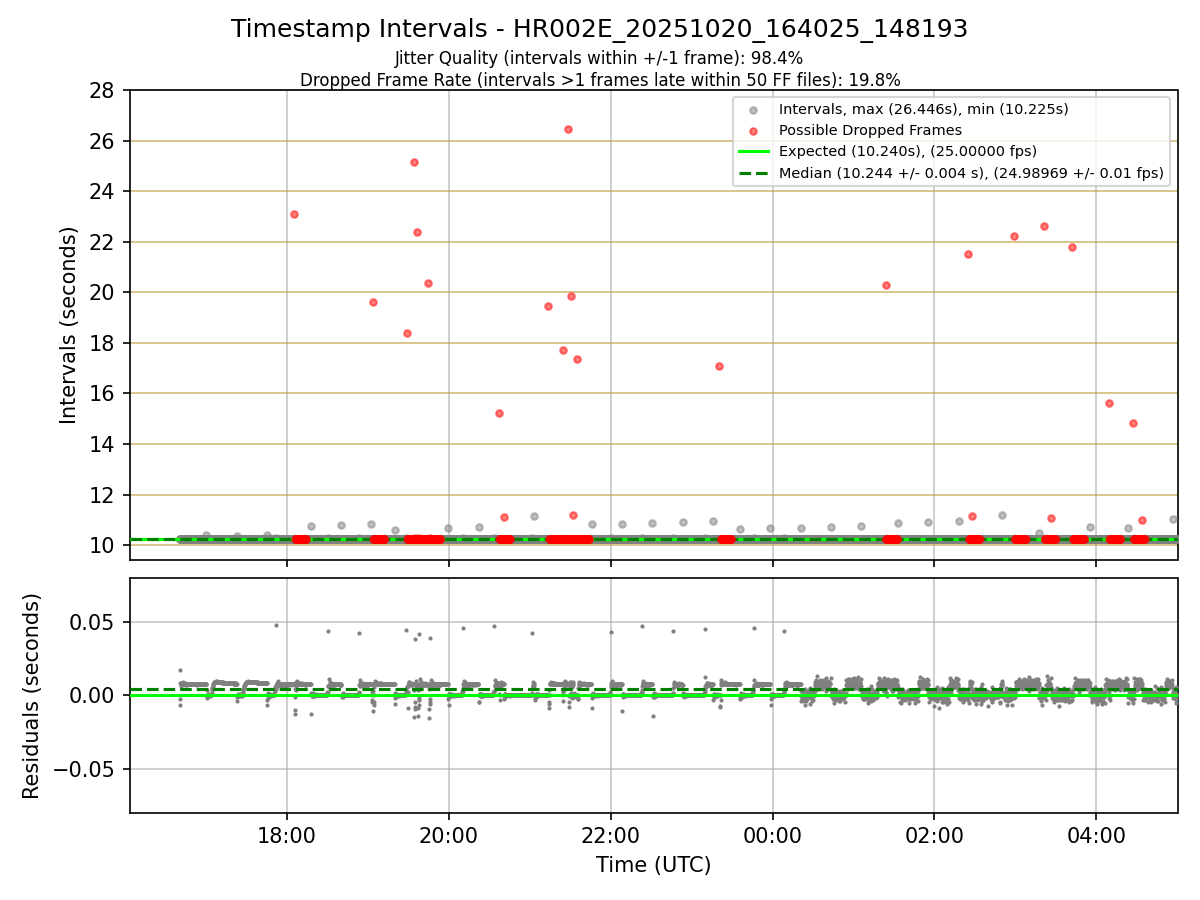Click the 'Residuals (seconds)' y-axis label
1200x900 pixels.
point(32,695)
